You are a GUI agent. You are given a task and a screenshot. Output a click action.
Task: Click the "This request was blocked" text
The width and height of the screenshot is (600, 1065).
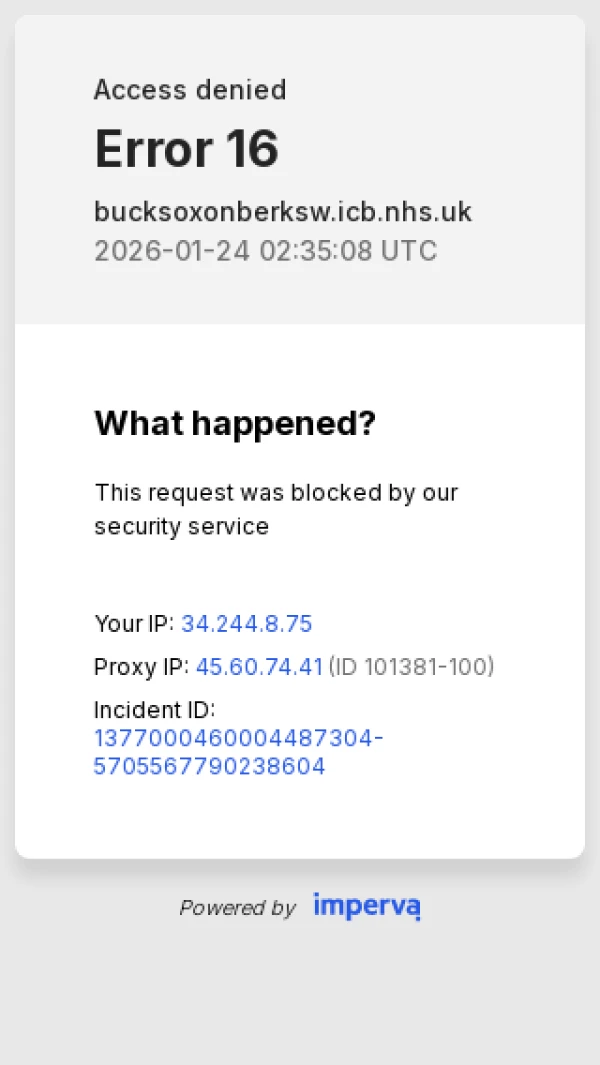pos(276,493)
